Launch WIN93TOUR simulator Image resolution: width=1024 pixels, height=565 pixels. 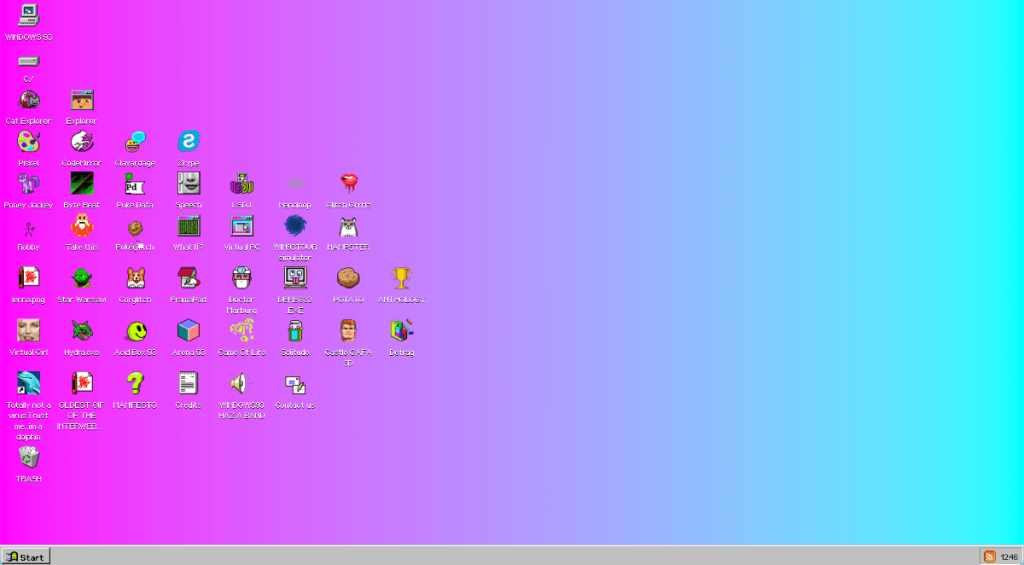295,226
